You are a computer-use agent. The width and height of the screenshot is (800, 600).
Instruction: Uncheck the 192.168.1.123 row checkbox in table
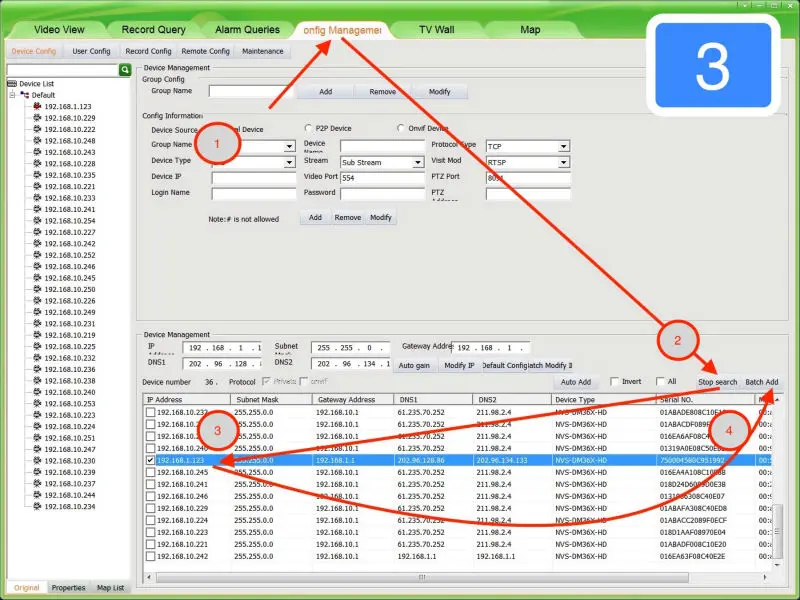pyautogui.click(x=151, y=460)
